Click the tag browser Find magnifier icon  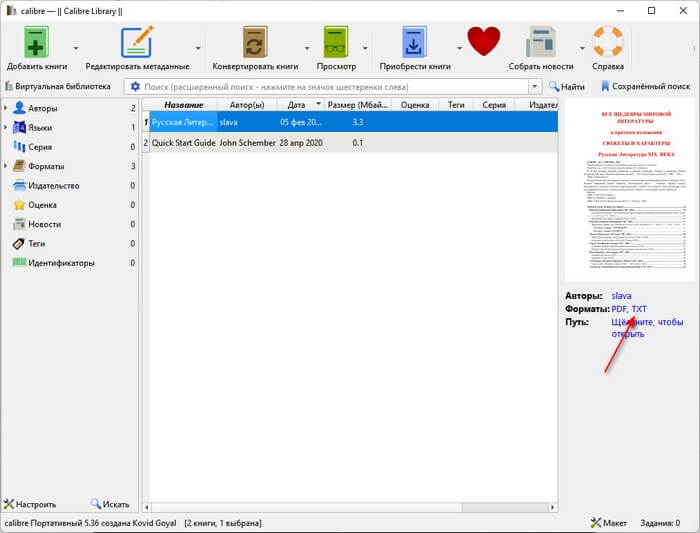tap(96, 504)
